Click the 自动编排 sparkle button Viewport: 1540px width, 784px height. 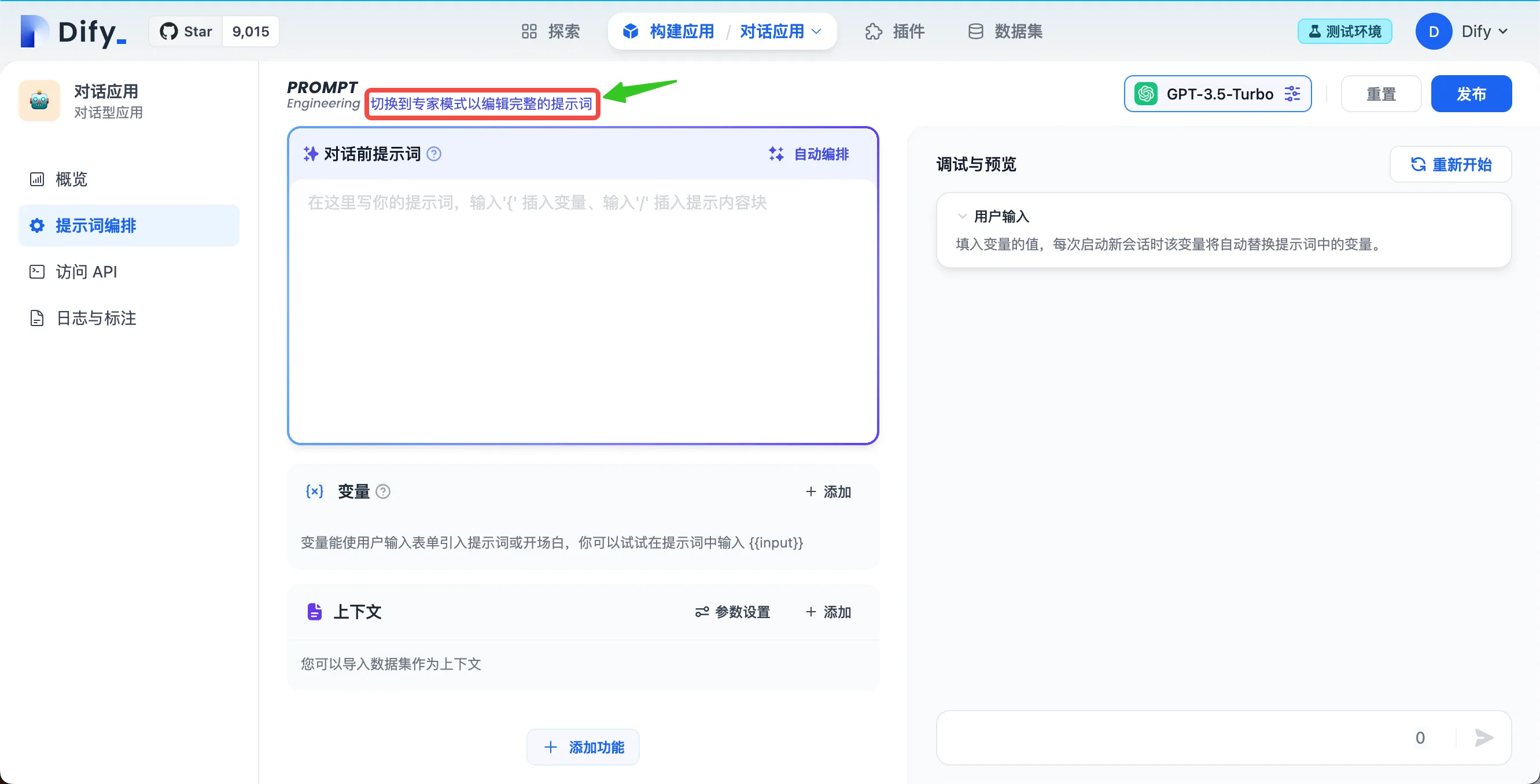[x=809, y=154]
